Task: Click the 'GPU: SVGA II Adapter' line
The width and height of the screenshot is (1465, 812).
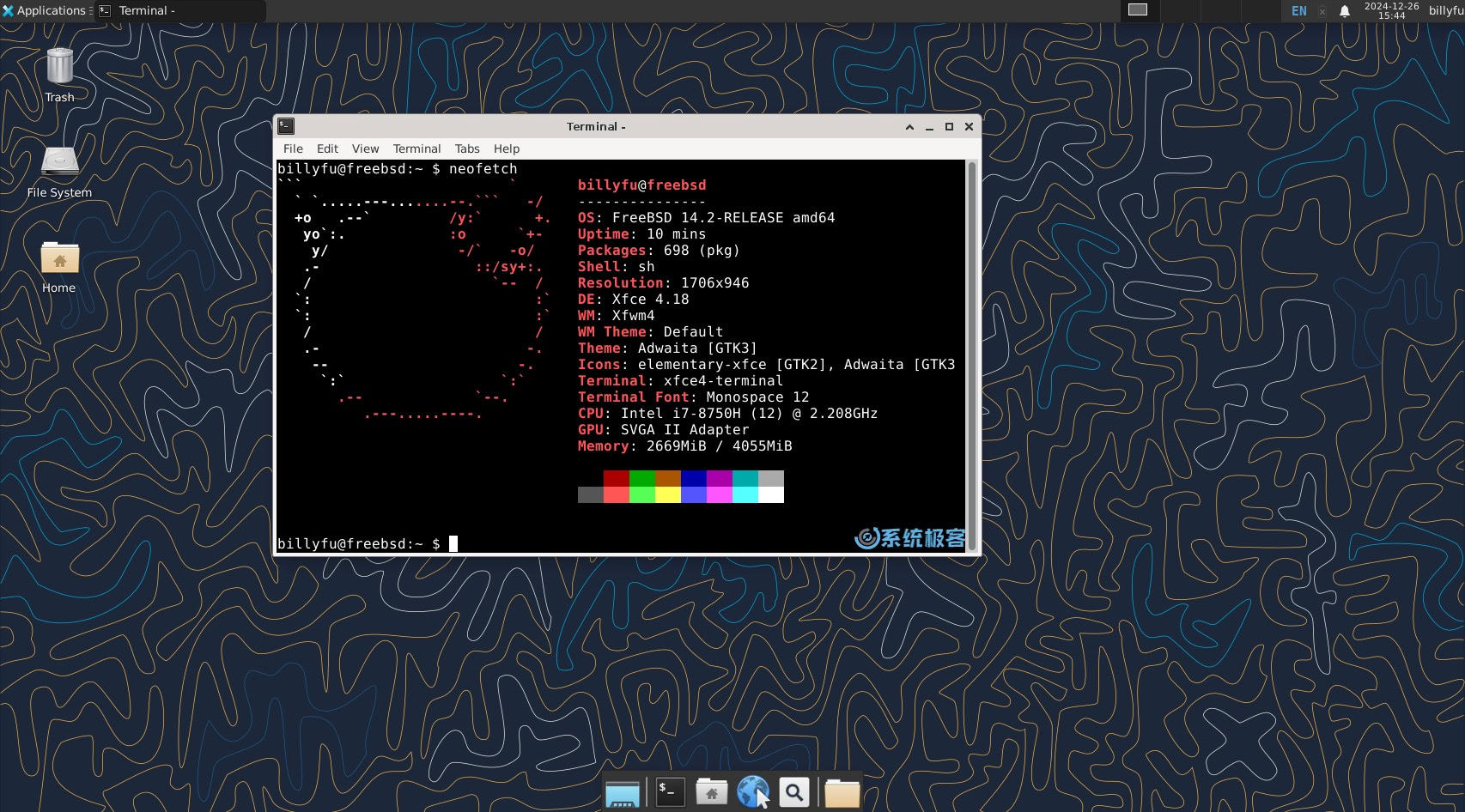Action: [x=663, y=430]
